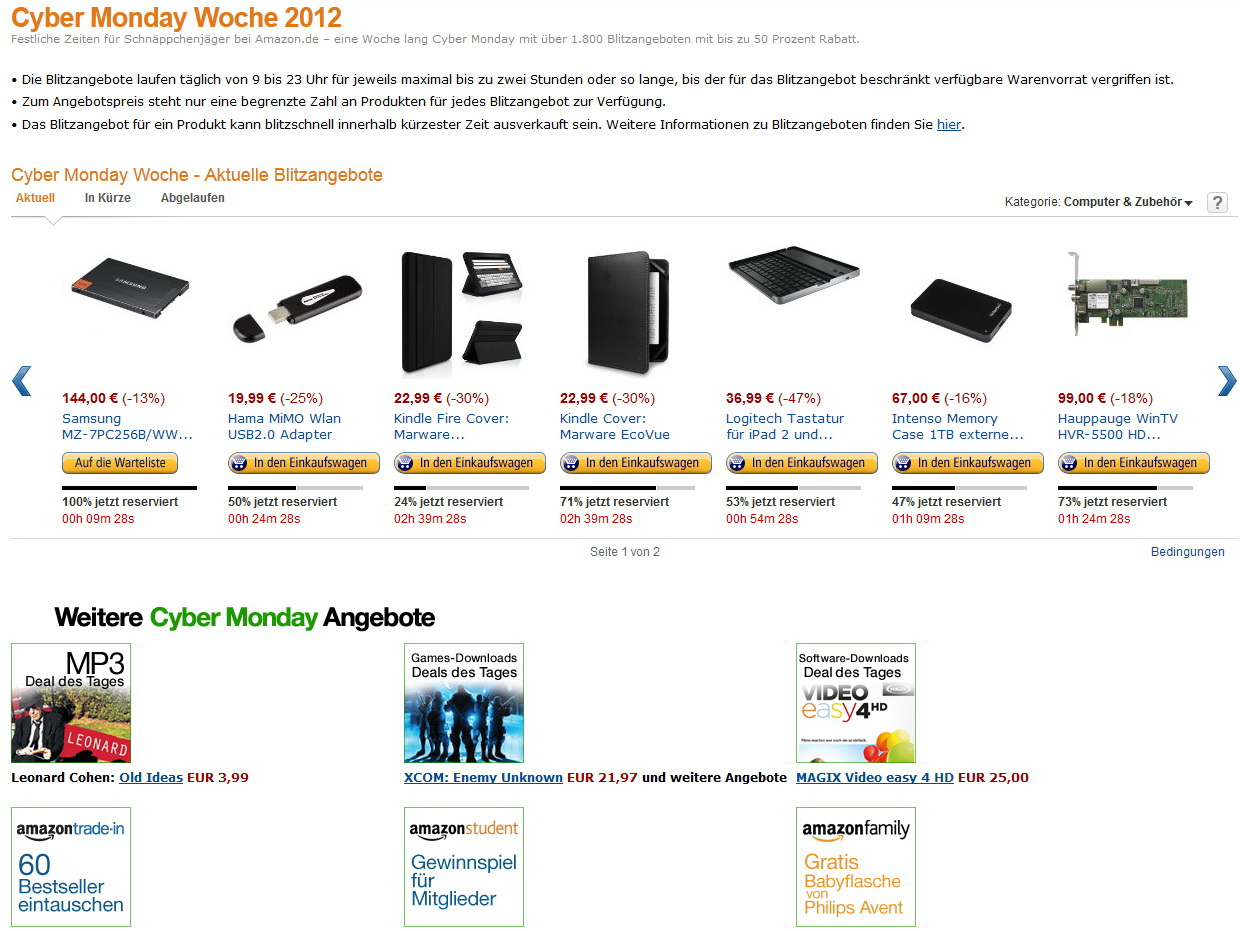The width and height of the screenshot is (1240, 931).
Task: Open the question mark help icon
Action: (x=1217, y=202)
